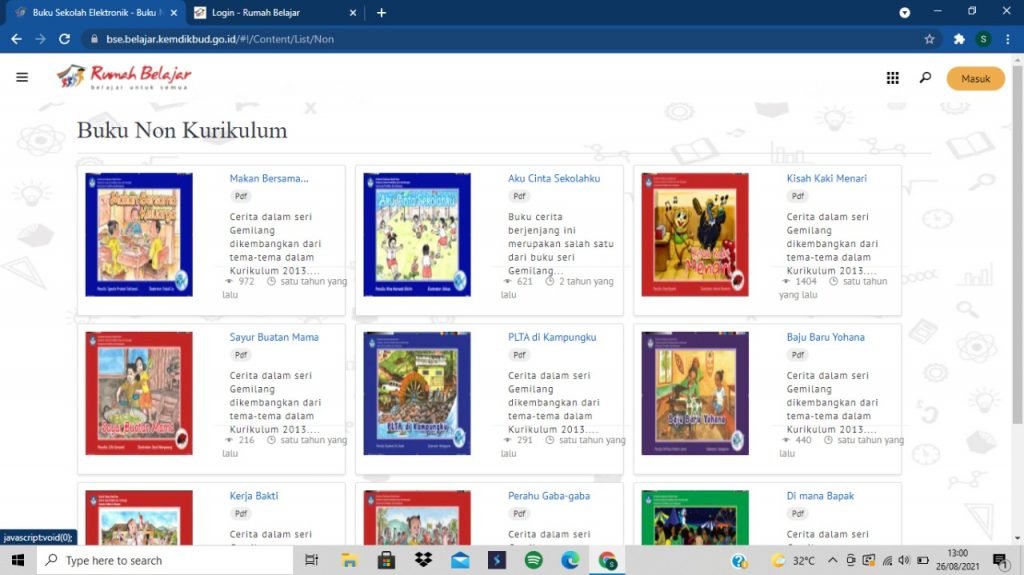This screenshot has height=575, width=1024.
Task: Click Perahu Gaba-gaba cover thumbnail
Action: (417, 518)
